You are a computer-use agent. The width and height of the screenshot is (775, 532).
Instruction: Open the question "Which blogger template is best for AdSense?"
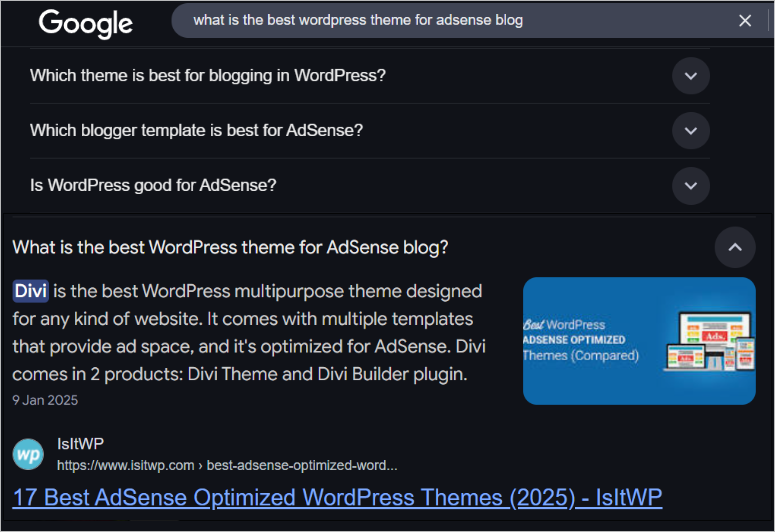click(196, 131)
